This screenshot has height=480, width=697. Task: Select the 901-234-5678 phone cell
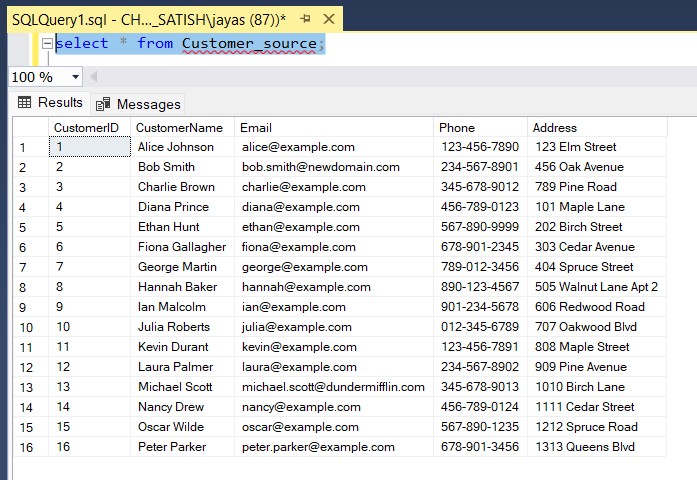click(x=480, y=307)
